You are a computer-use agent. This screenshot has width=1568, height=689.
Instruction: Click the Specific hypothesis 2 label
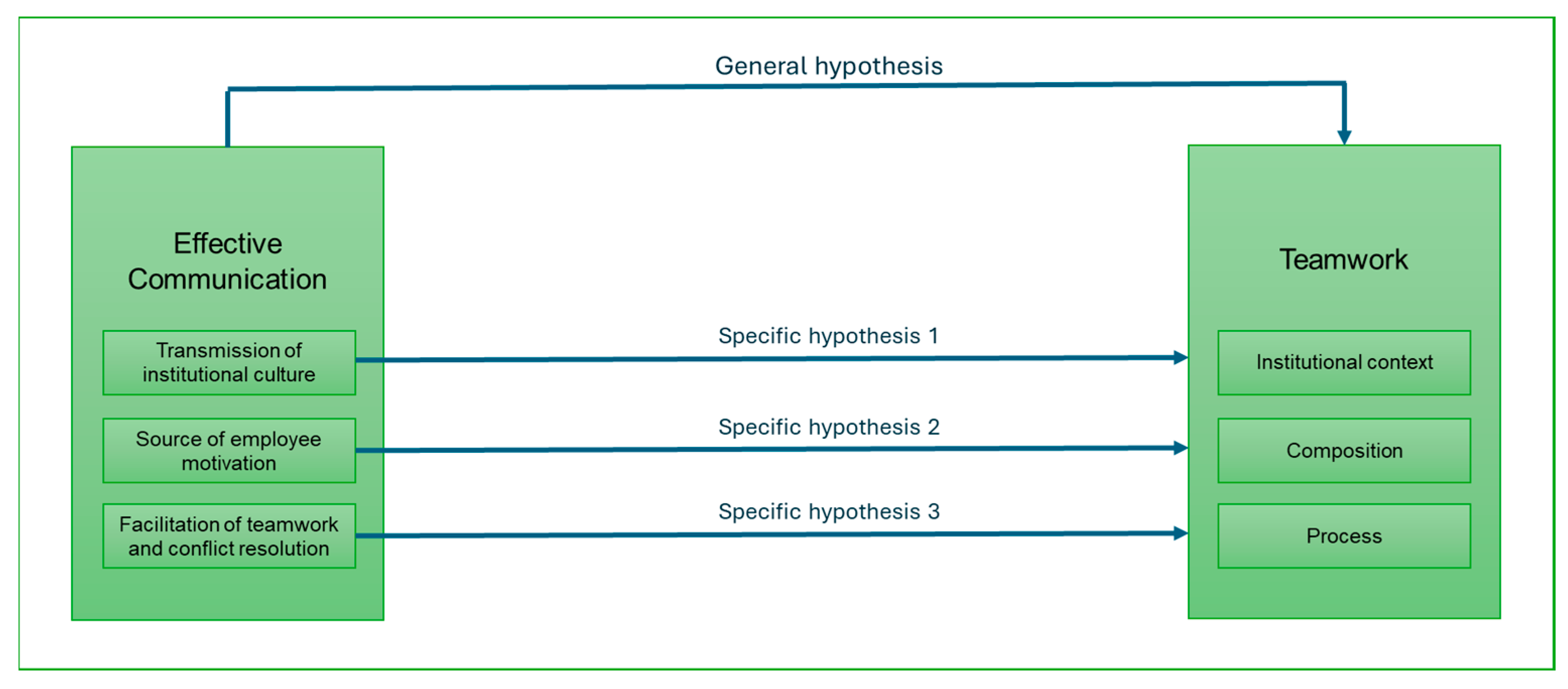pyautogui.click(x=828, y=427)
